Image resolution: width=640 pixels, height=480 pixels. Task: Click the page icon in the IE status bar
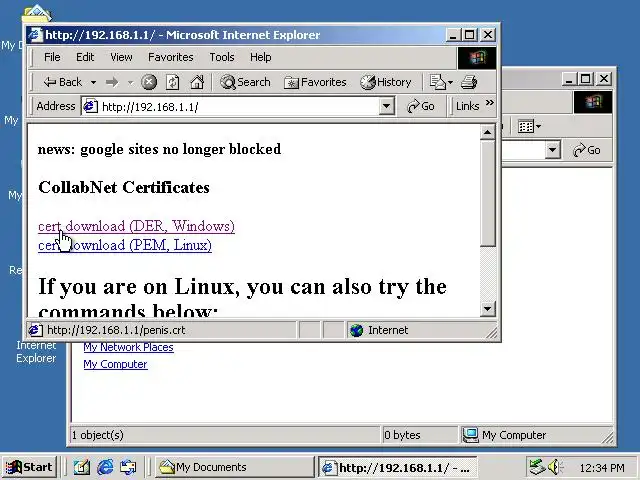click(35, 330)
